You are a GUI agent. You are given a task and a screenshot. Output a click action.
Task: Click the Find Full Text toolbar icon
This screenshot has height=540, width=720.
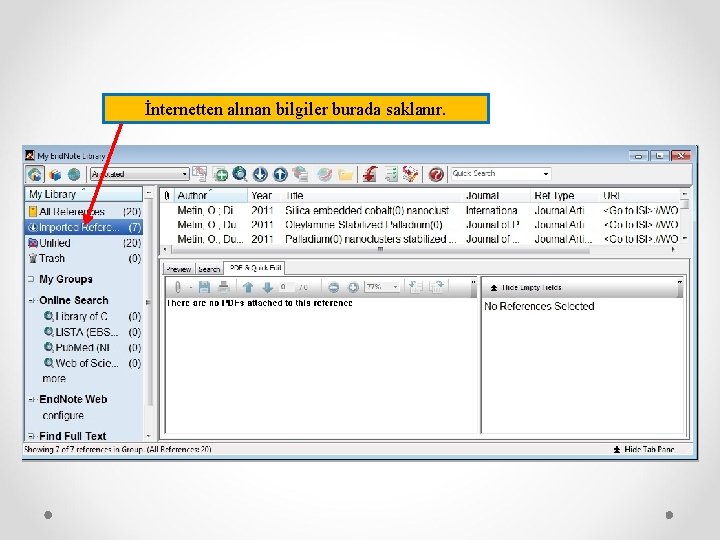tap(300, 174)
